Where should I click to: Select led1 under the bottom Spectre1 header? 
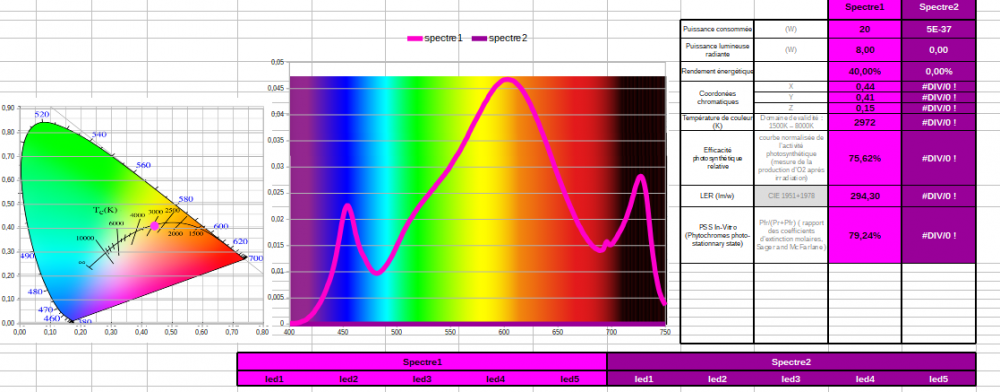click(x=274, y=379)
